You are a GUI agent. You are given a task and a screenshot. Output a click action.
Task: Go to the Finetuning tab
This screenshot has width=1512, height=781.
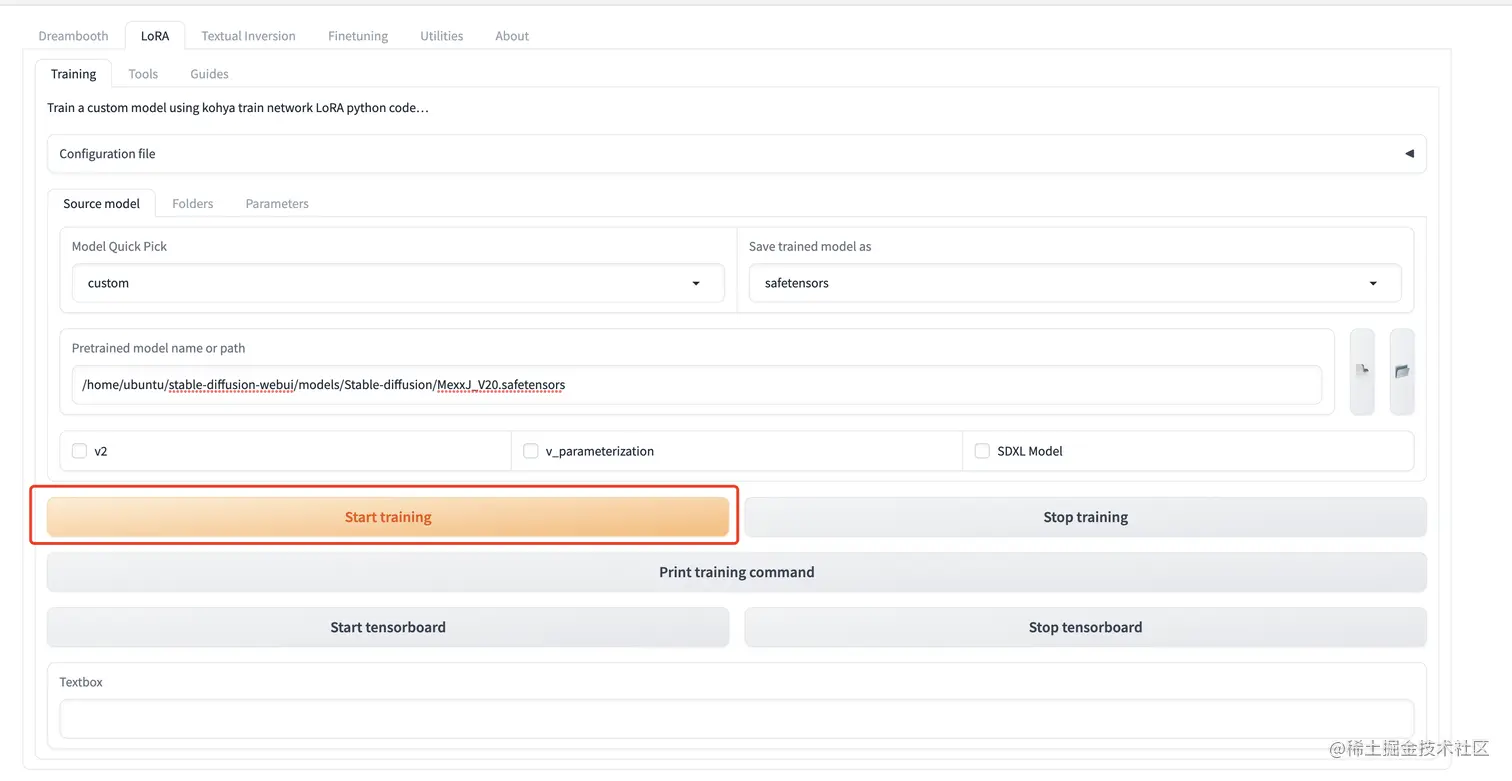[357, 36]
